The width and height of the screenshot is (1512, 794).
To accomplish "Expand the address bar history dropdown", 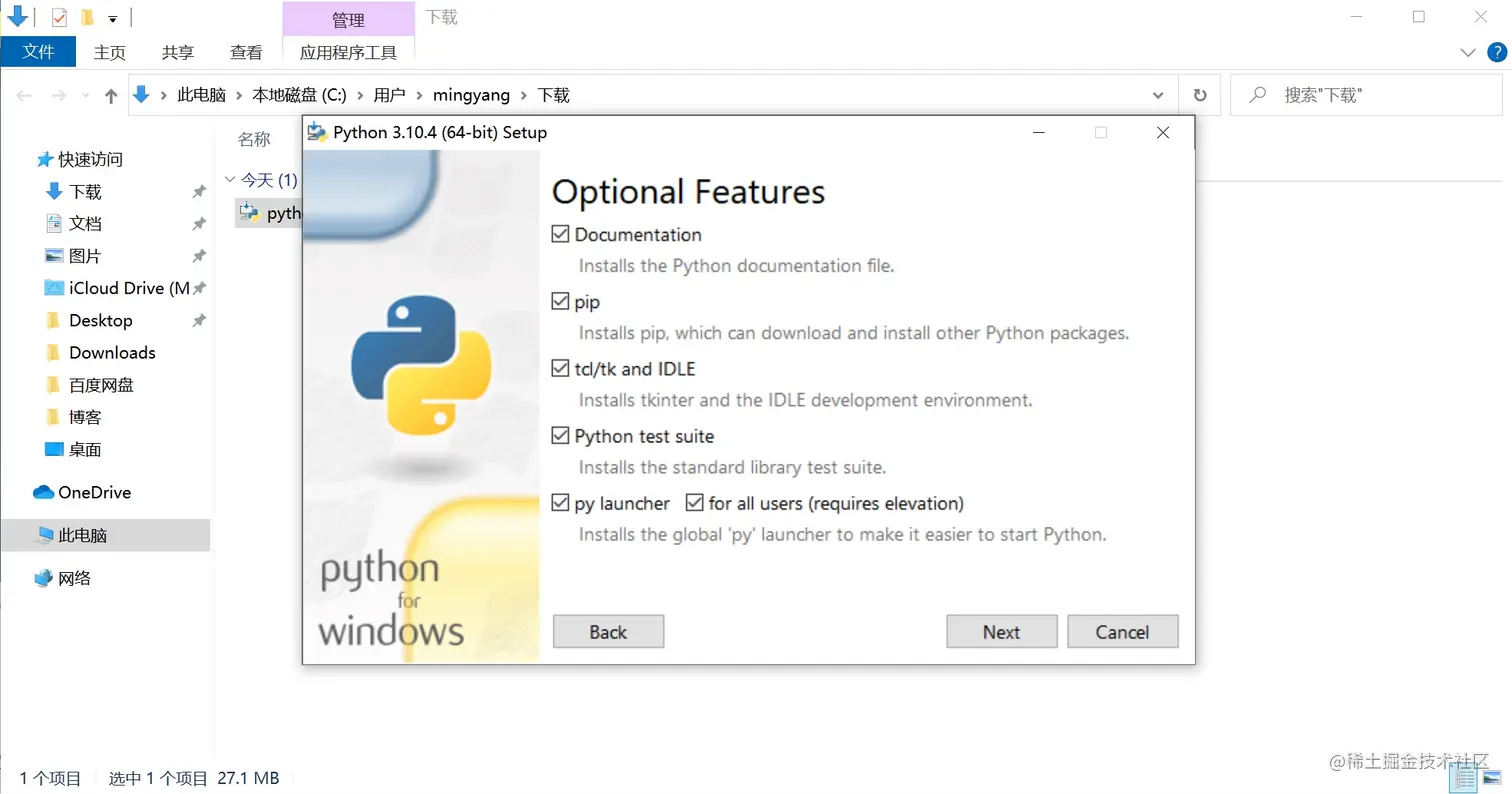I will pyautogui.click(x=1158, y=96).
